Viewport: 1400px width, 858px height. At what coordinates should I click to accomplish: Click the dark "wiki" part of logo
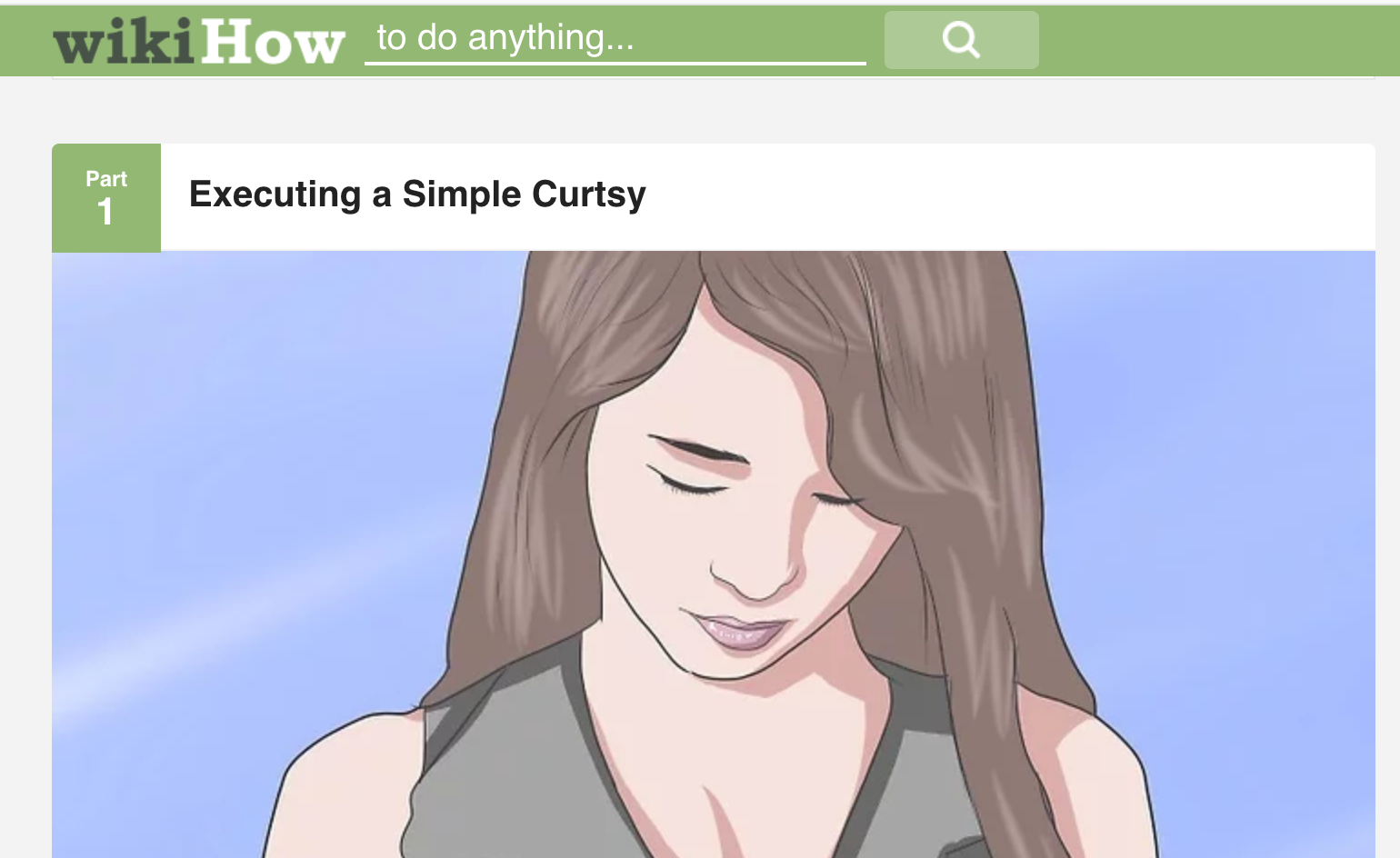[125, 42]
